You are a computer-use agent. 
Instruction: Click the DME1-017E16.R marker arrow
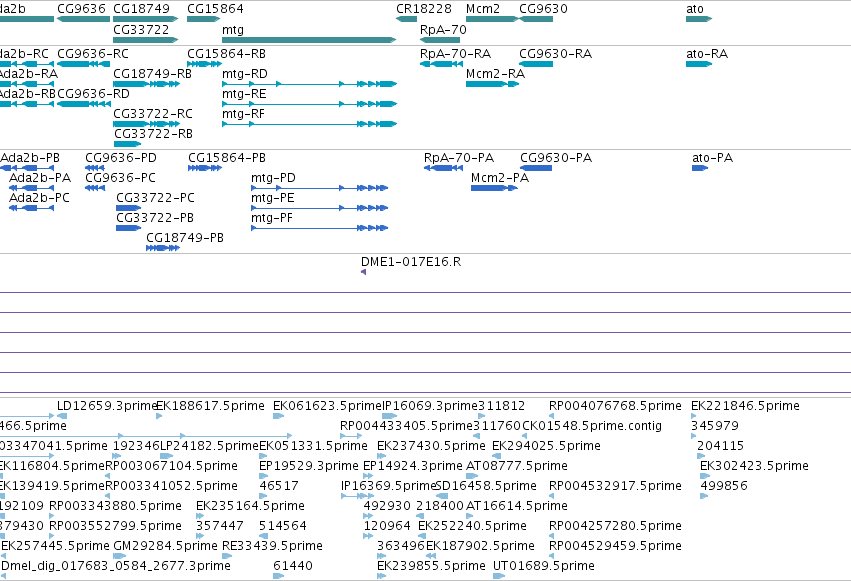[364, 272]
